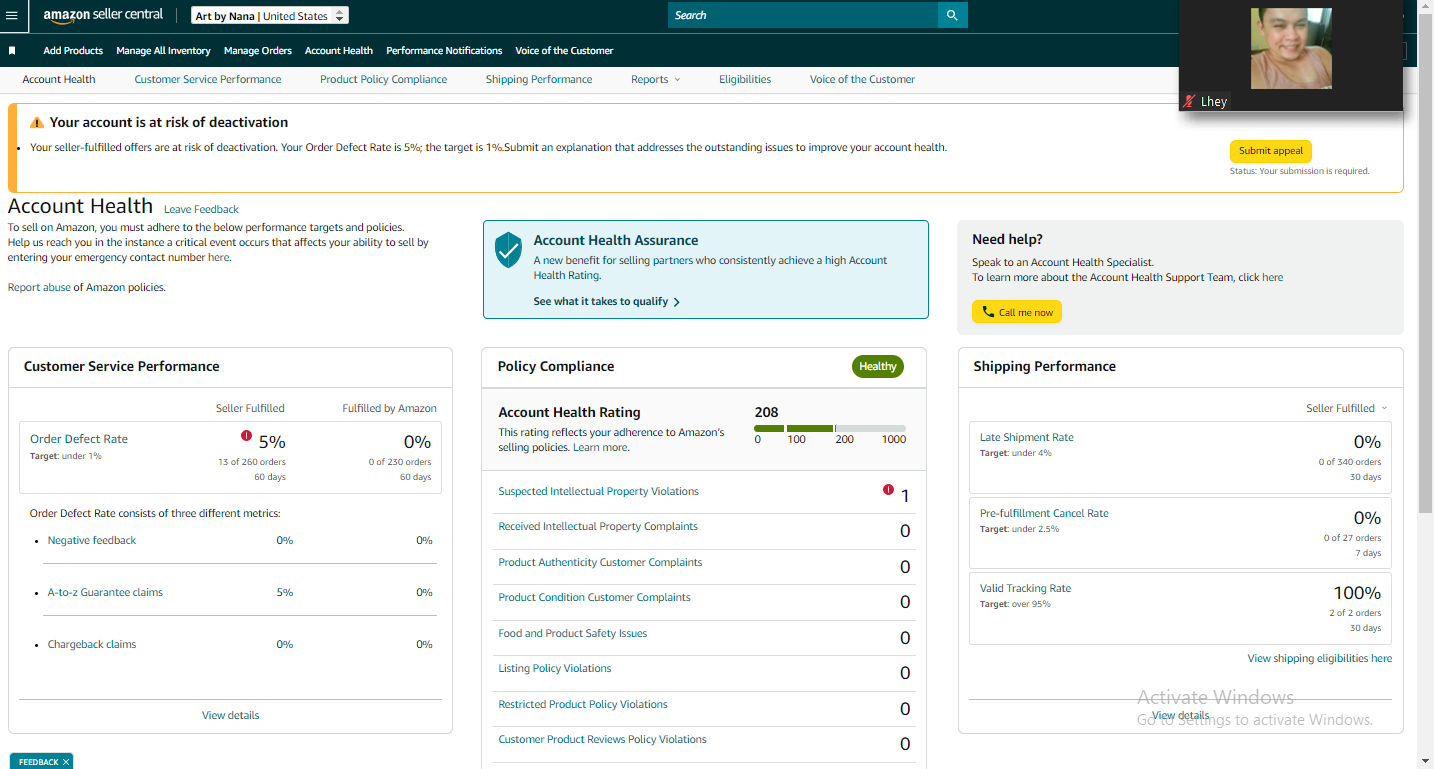The width and height of the screenshot is (1434, 769).
Task: Open the Order Defect Rate link
Action: (79, 439)
